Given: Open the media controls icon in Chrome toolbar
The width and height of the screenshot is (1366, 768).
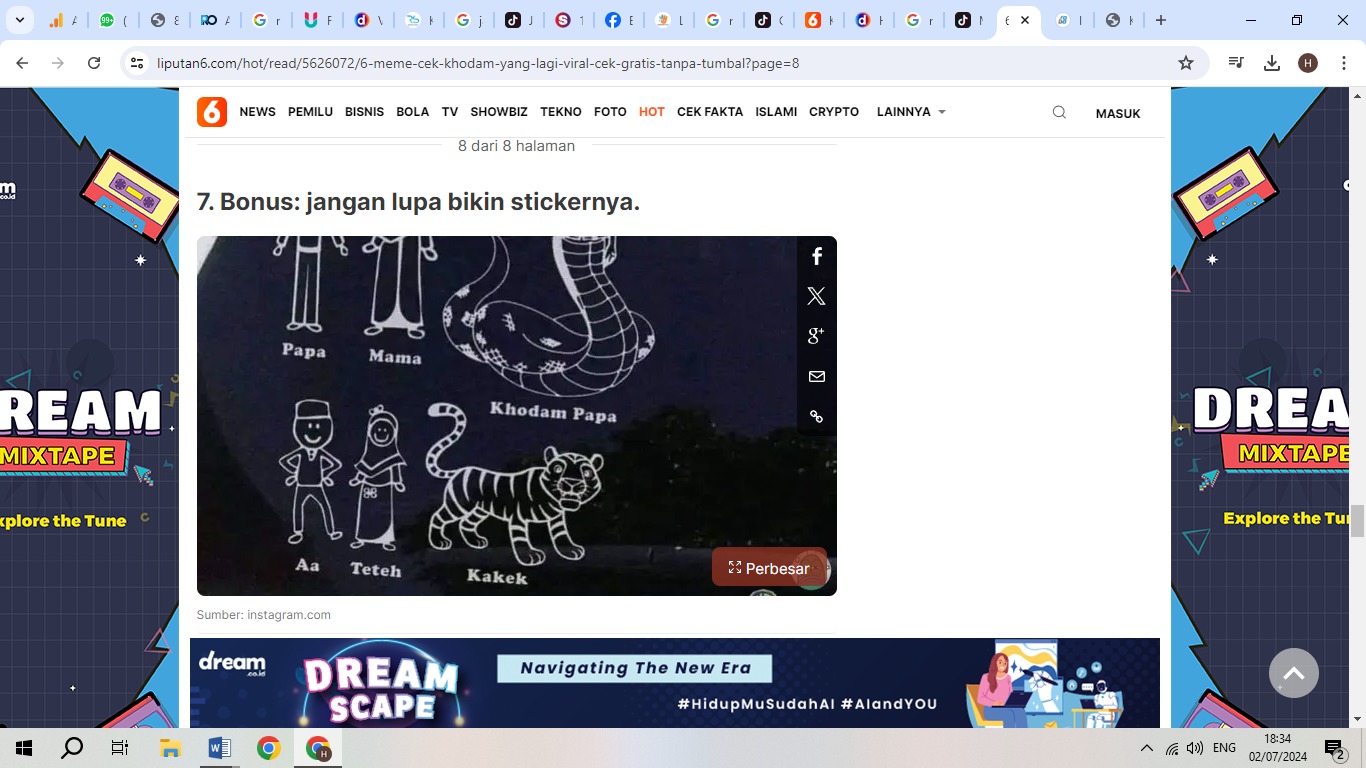Looking at the screenshot, I should [1235, 62].
